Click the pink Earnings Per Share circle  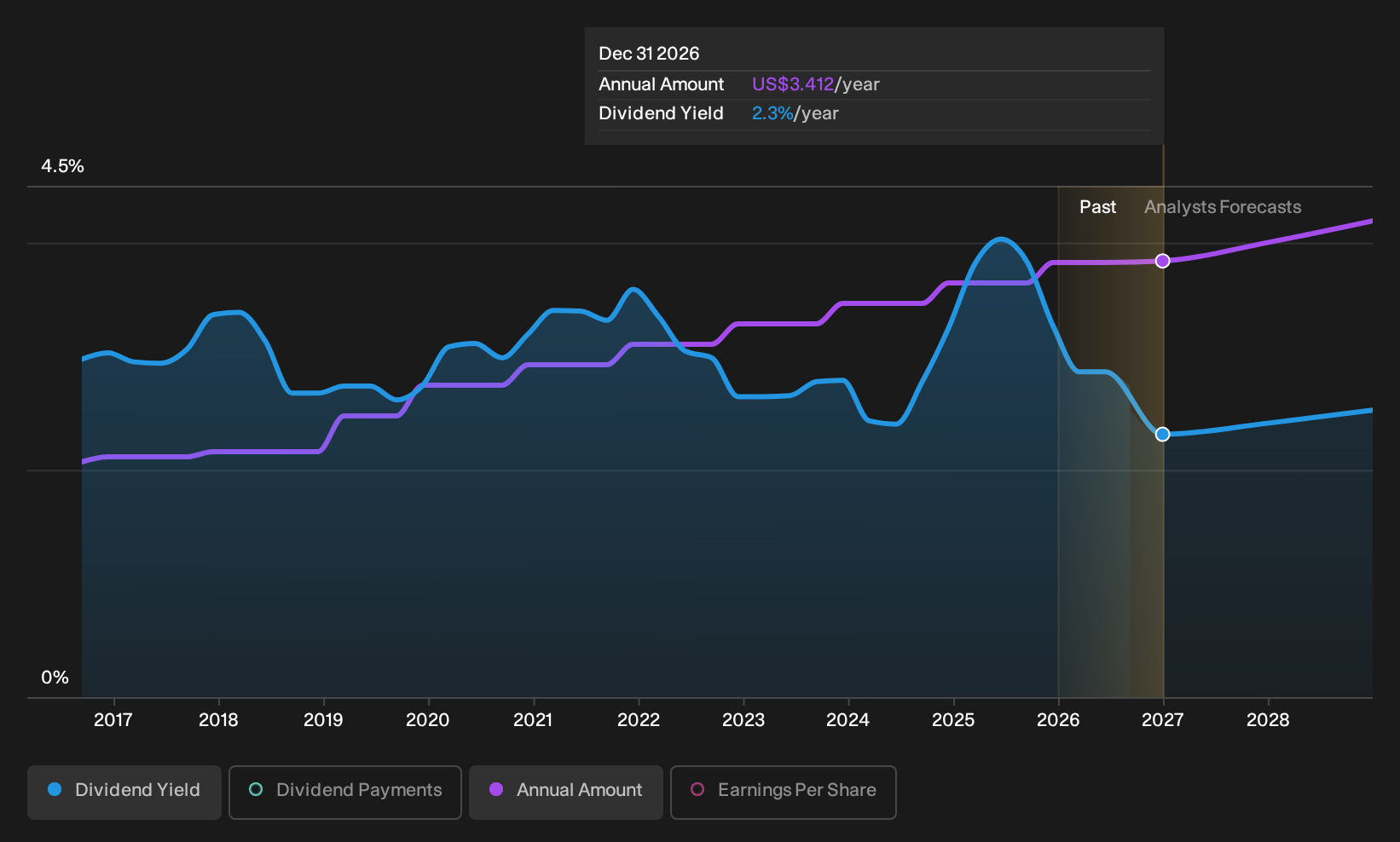[x=697, y=789]
